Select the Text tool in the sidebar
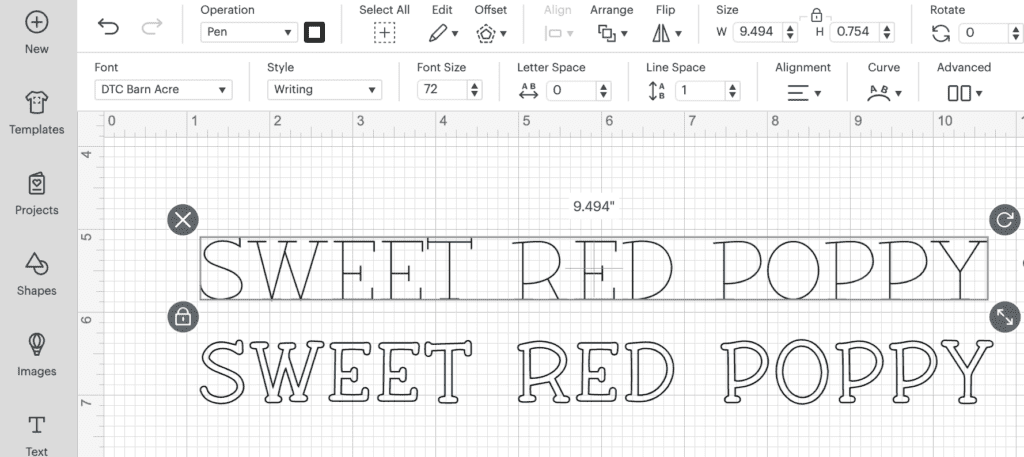This screenshot has width=1024, height=457. (x=37, y=435)
